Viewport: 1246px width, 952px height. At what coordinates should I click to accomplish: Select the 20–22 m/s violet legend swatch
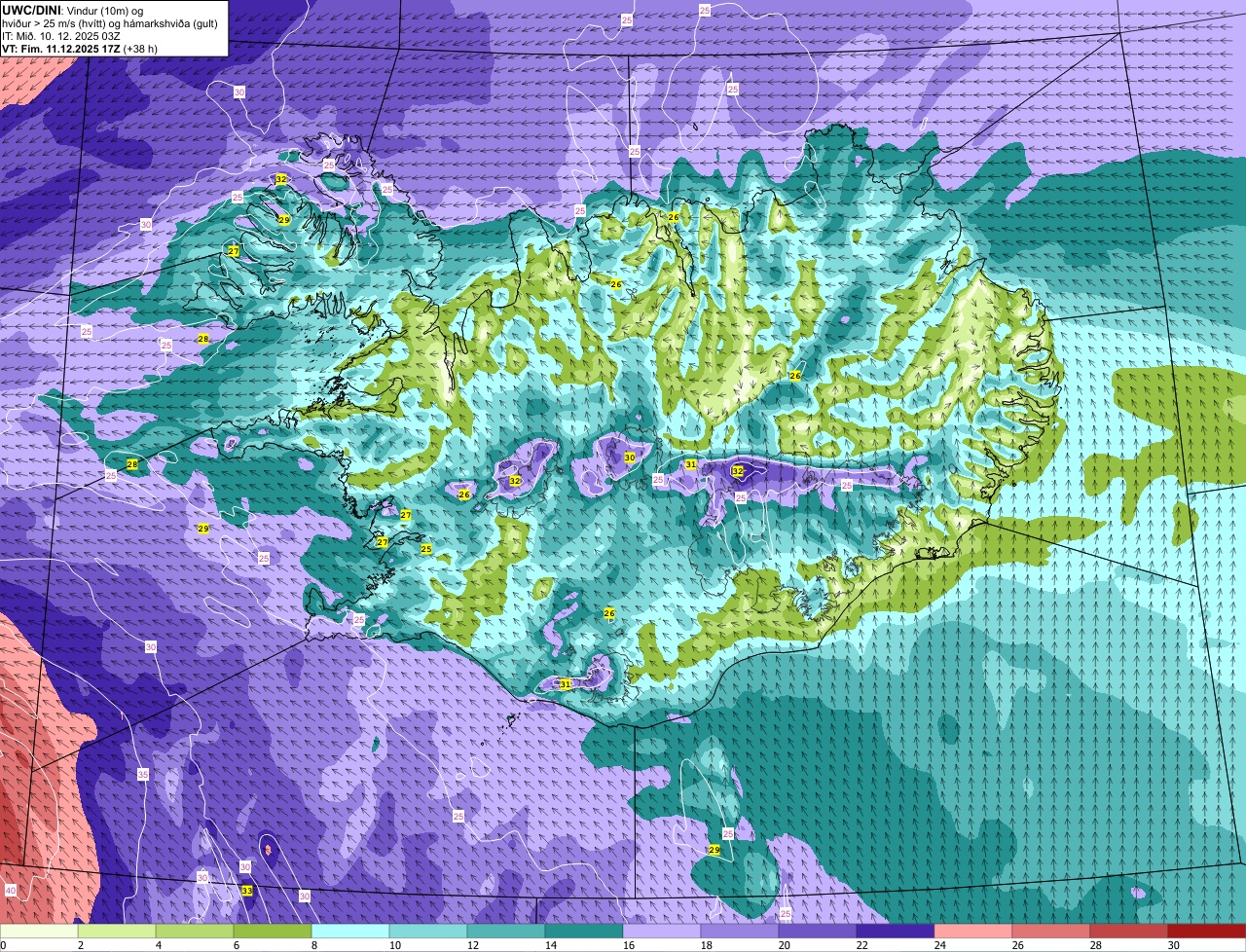(x=818, y=931)
